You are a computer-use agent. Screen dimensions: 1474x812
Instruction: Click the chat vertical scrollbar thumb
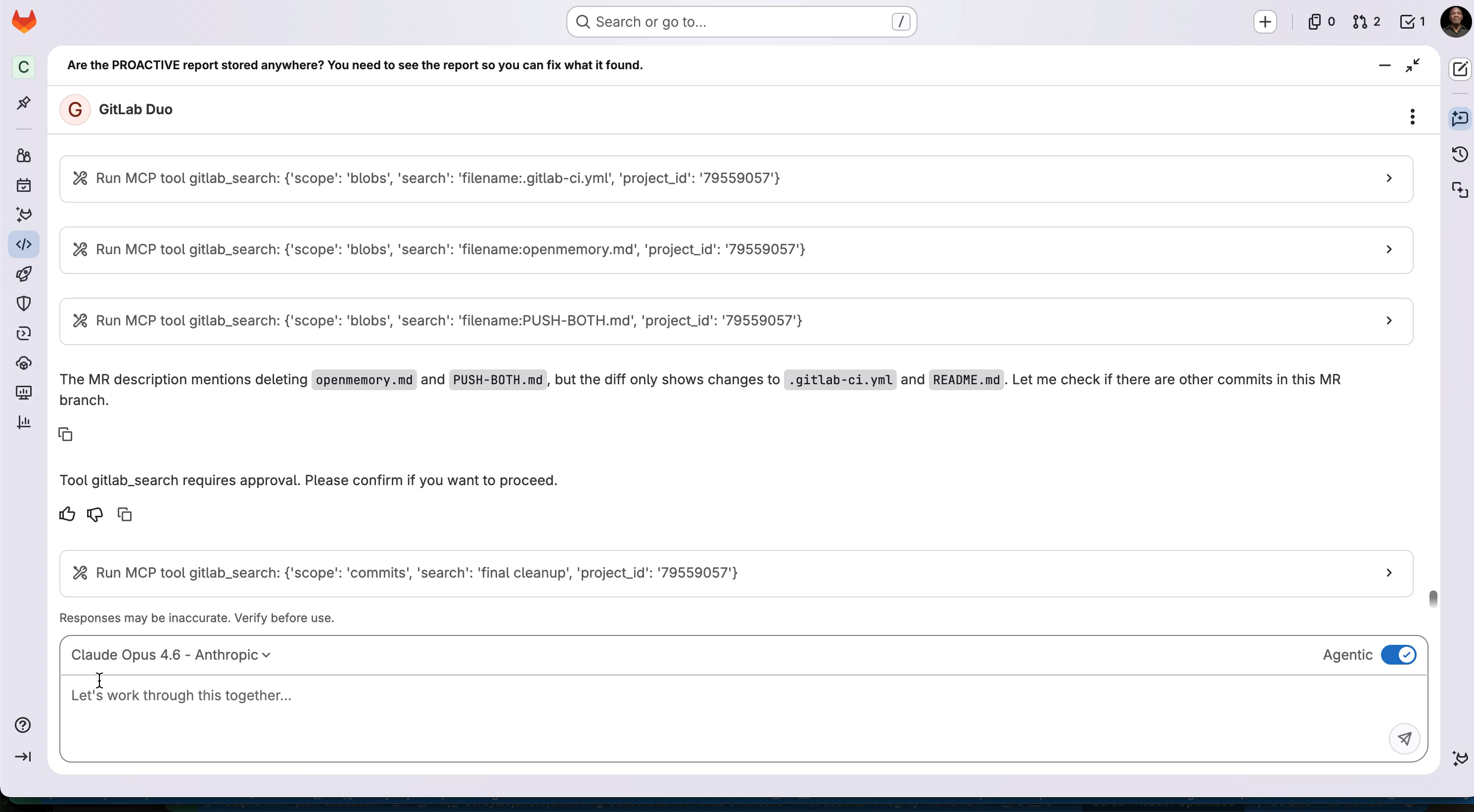click(1433, 598)
